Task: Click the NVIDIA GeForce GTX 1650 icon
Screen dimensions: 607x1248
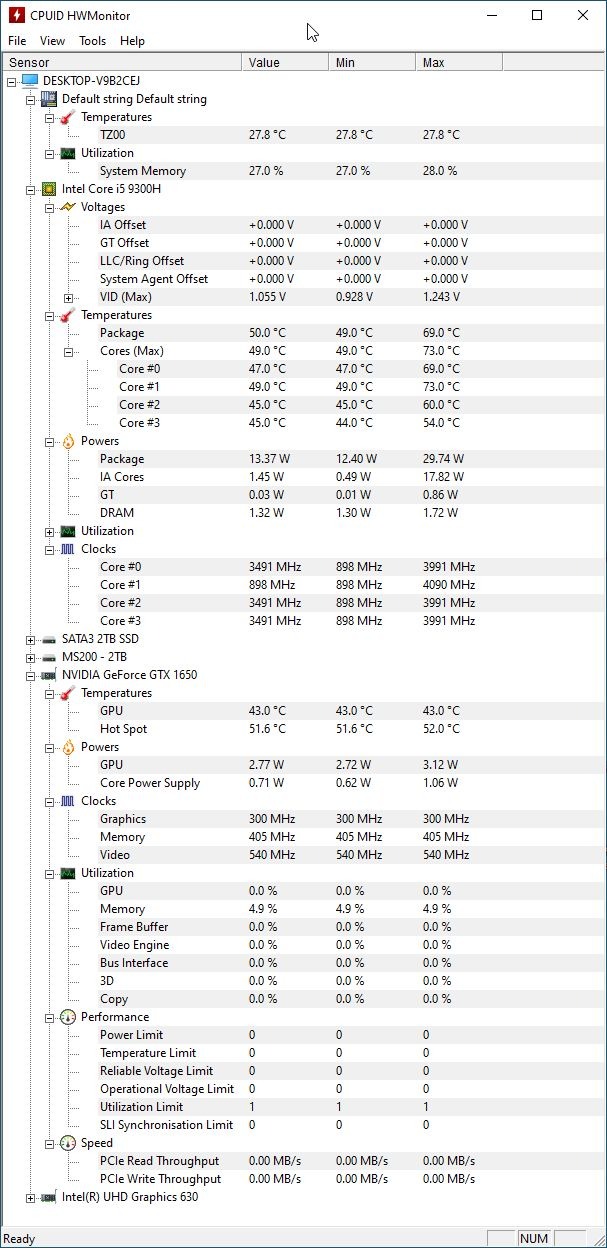Action: click(49, 675)
